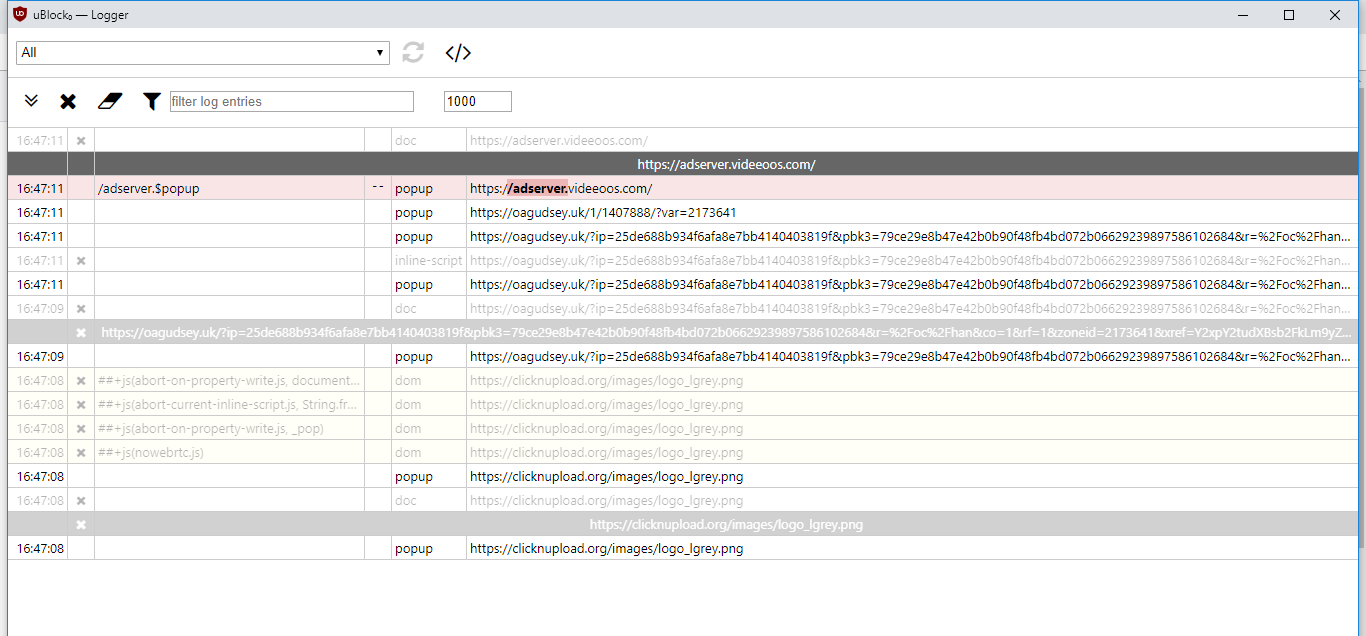
Task: Click the X beside the adserver.videeoos.com doc entry
Action: coord(80,140)
